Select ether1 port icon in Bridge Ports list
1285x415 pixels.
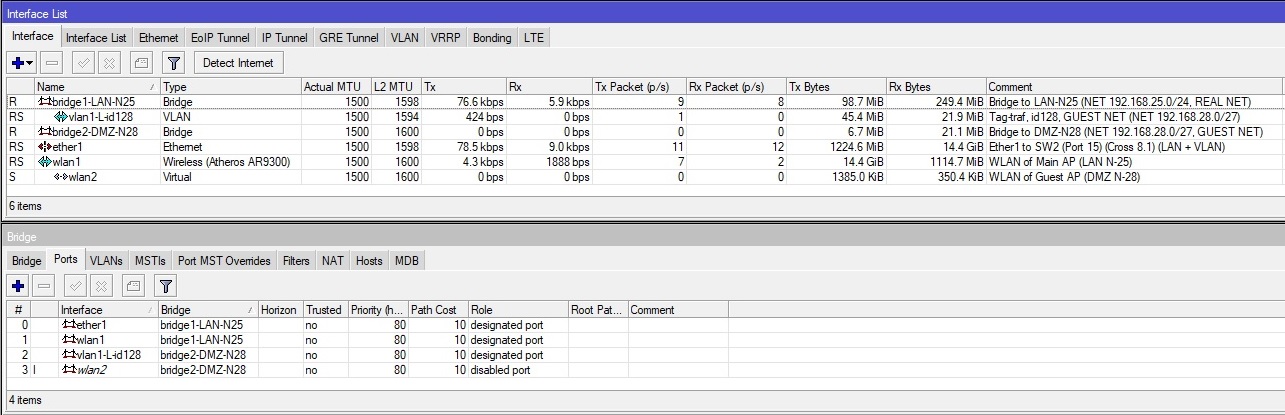point(69,325)
